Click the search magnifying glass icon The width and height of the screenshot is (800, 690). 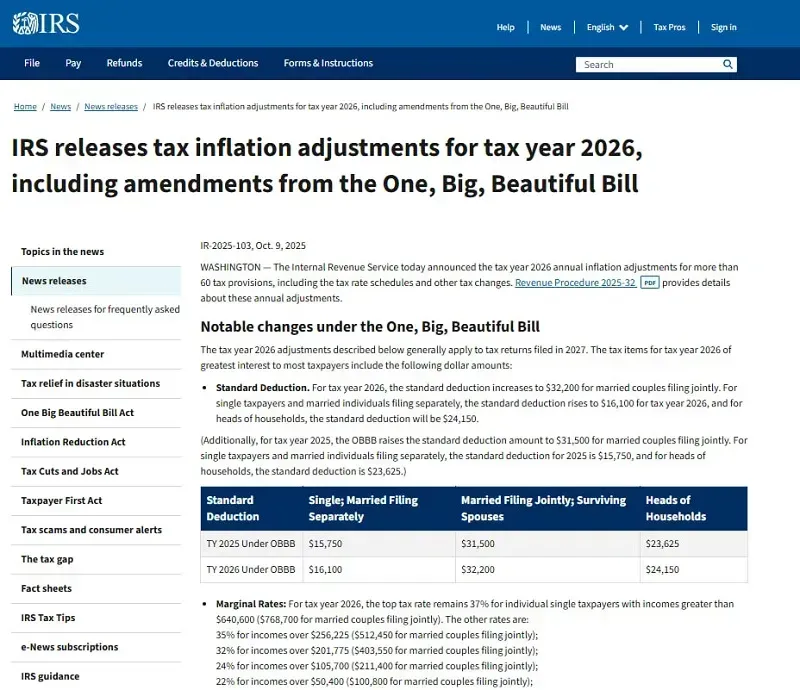728,64
